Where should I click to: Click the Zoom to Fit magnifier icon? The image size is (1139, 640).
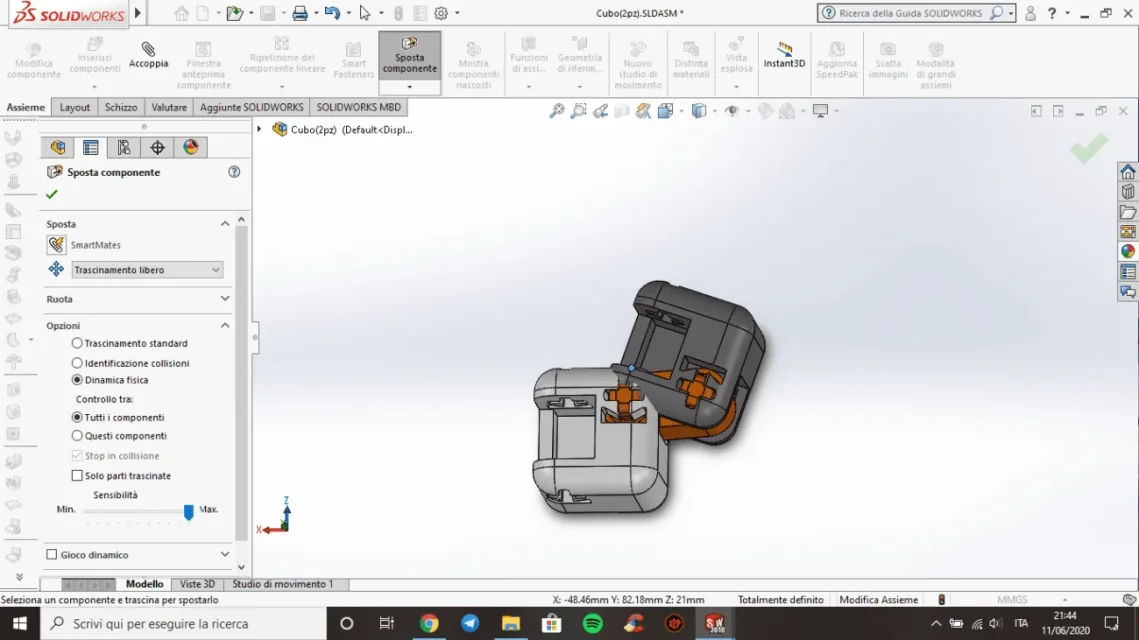[556, 111]
